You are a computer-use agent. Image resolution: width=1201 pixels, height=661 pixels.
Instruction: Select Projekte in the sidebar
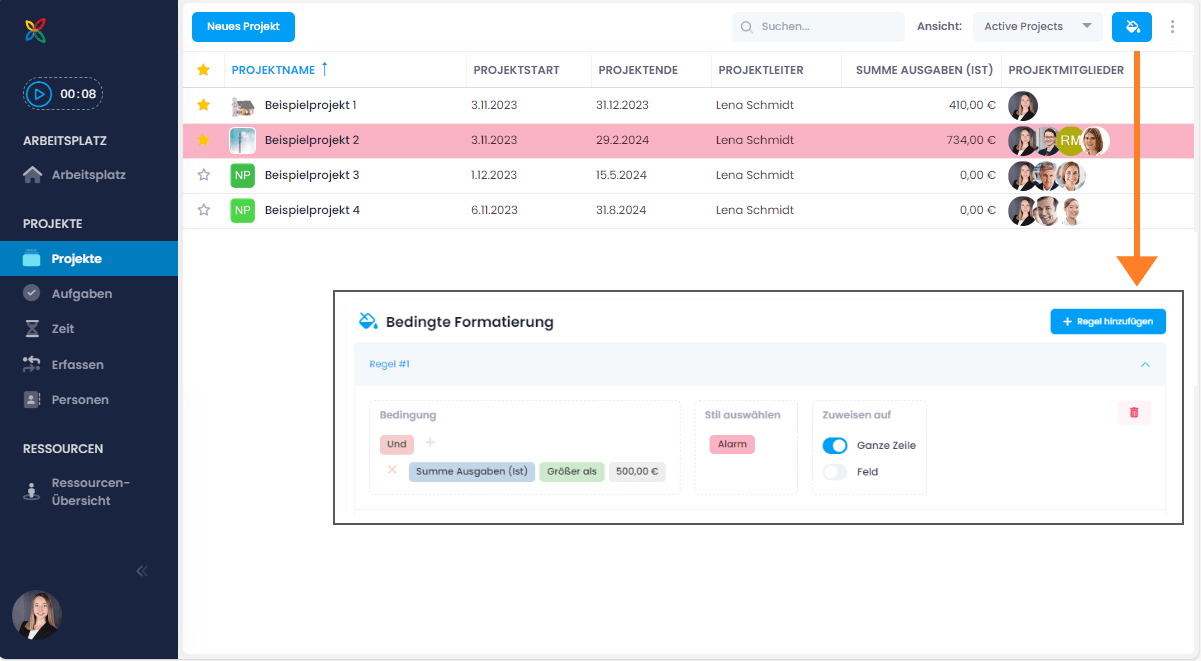[x=89, y=259]
